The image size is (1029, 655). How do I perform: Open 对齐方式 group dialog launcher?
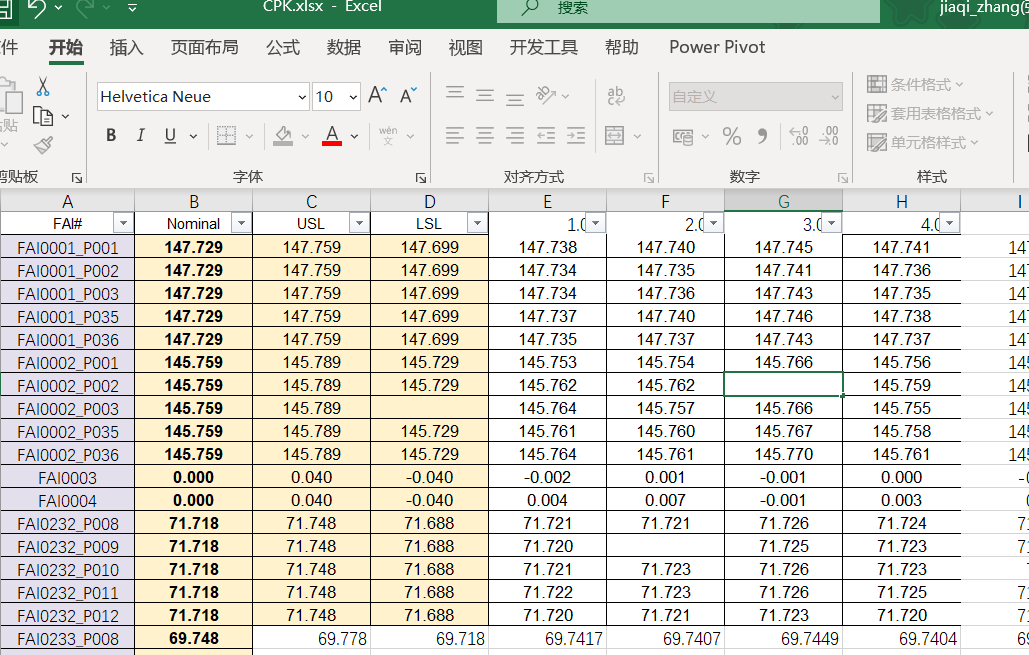click(x=648, y=178)
